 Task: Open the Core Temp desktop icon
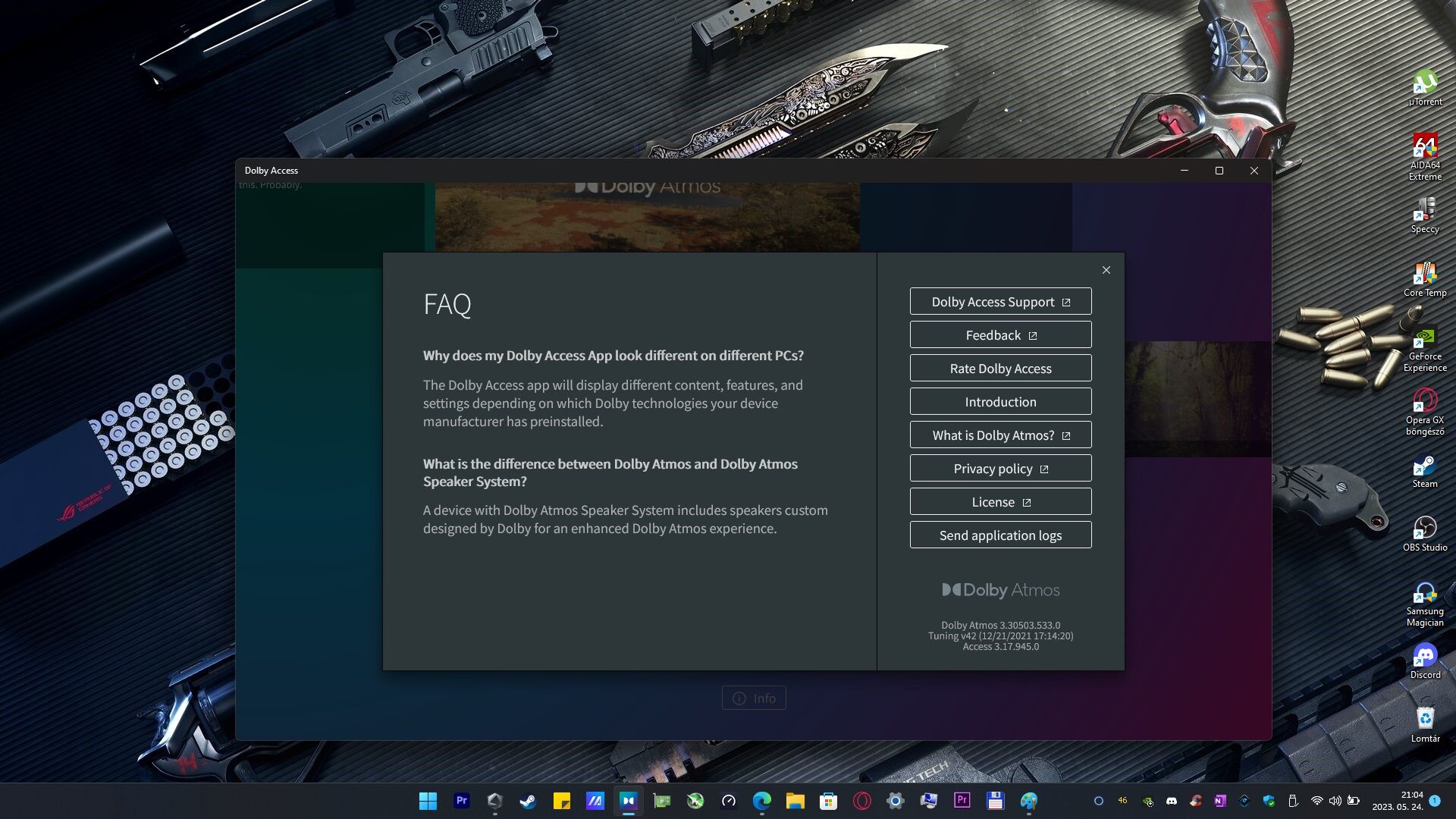pos(1425,279)
